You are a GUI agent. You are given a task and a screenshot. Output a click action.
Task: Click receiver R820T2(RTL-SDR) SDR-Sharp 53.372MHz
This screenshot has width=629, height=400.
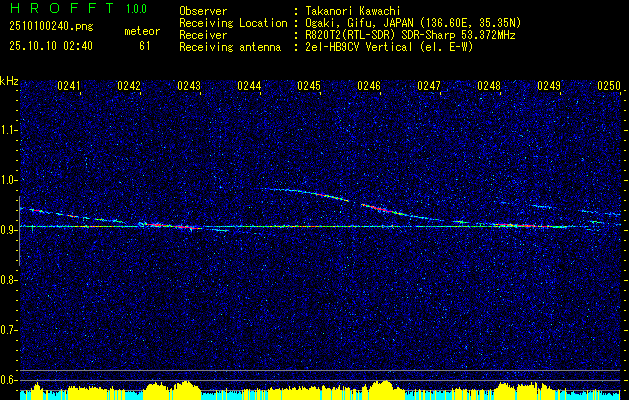(410, 35)
